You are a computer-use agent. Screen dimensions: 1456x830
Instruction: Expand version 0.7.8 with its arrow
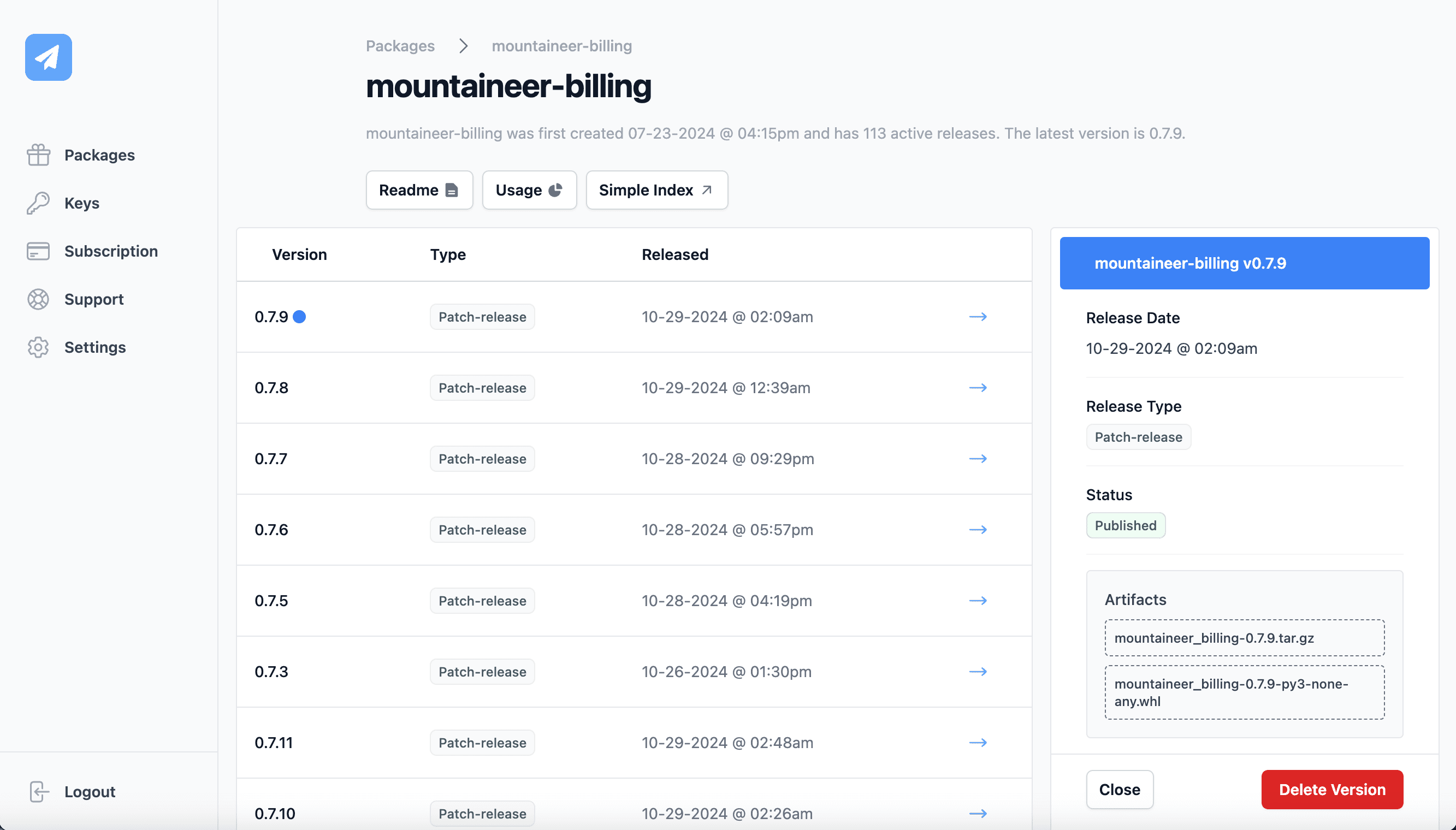coord(978,388)
